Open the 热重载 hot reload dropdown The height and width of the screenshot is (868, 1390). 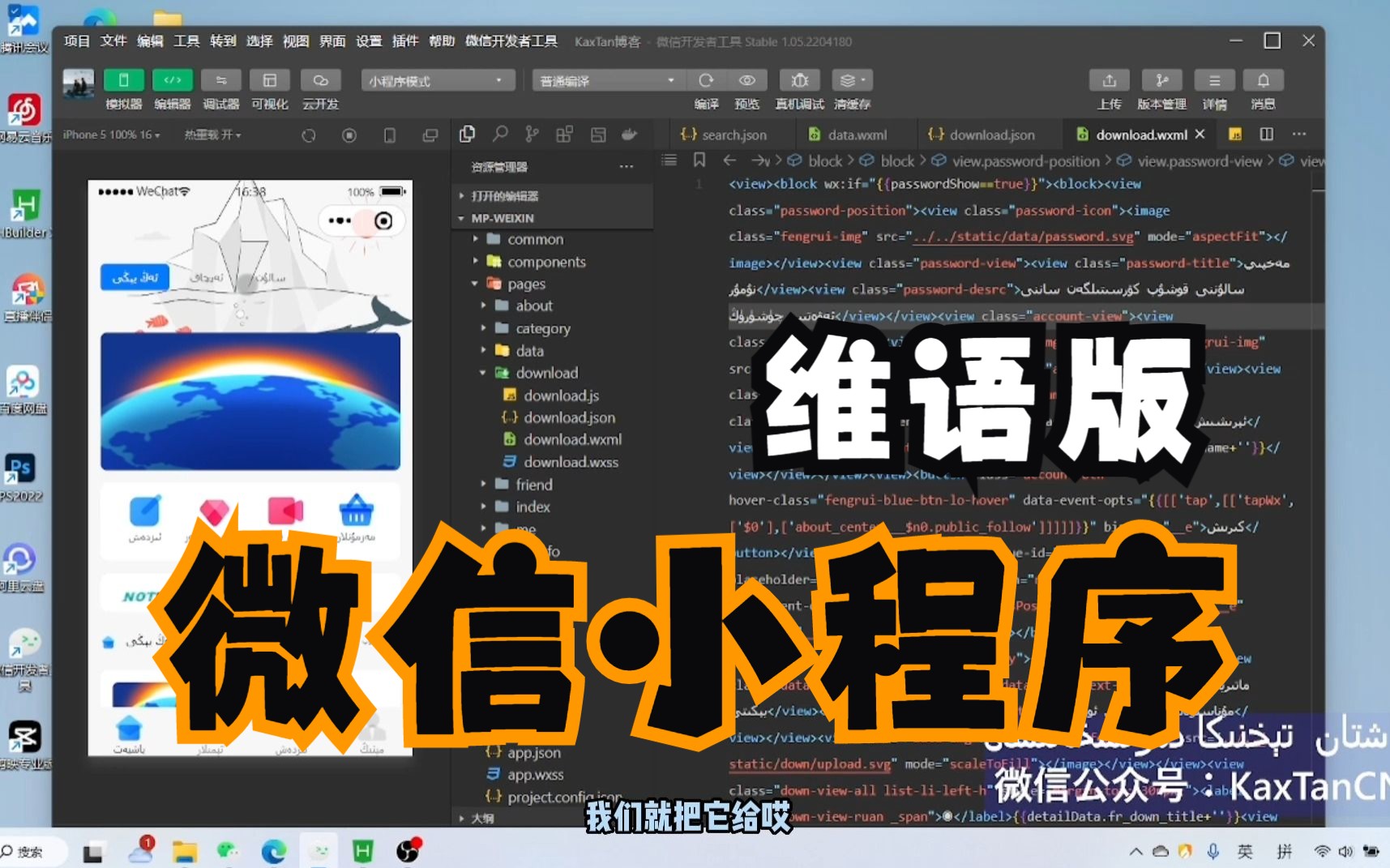212,135
